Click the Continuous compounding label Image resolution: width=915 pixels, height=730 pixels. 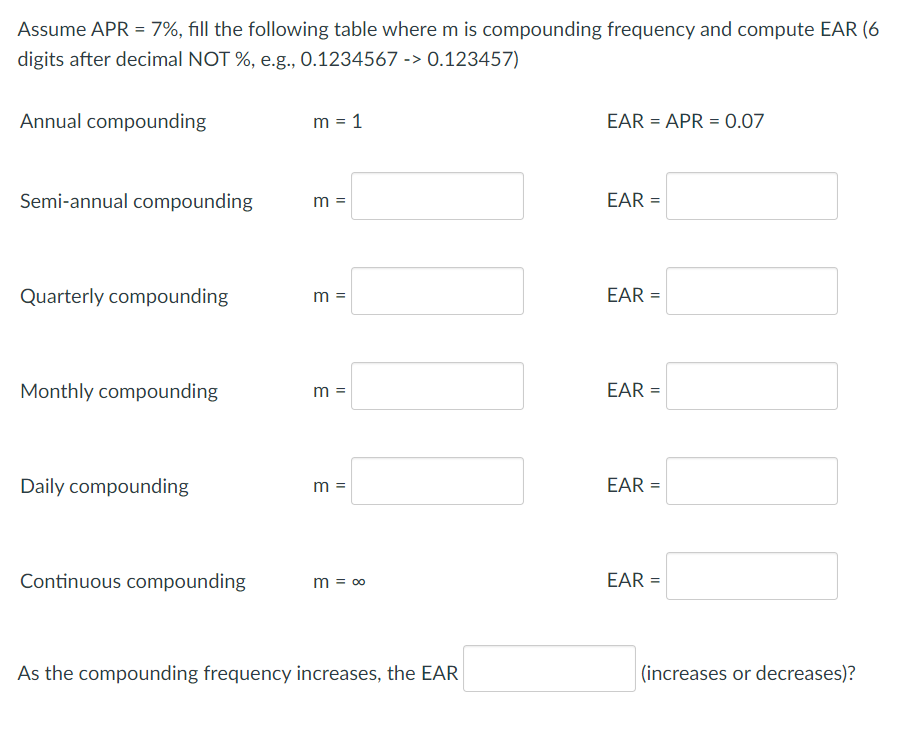pos(132,581)
